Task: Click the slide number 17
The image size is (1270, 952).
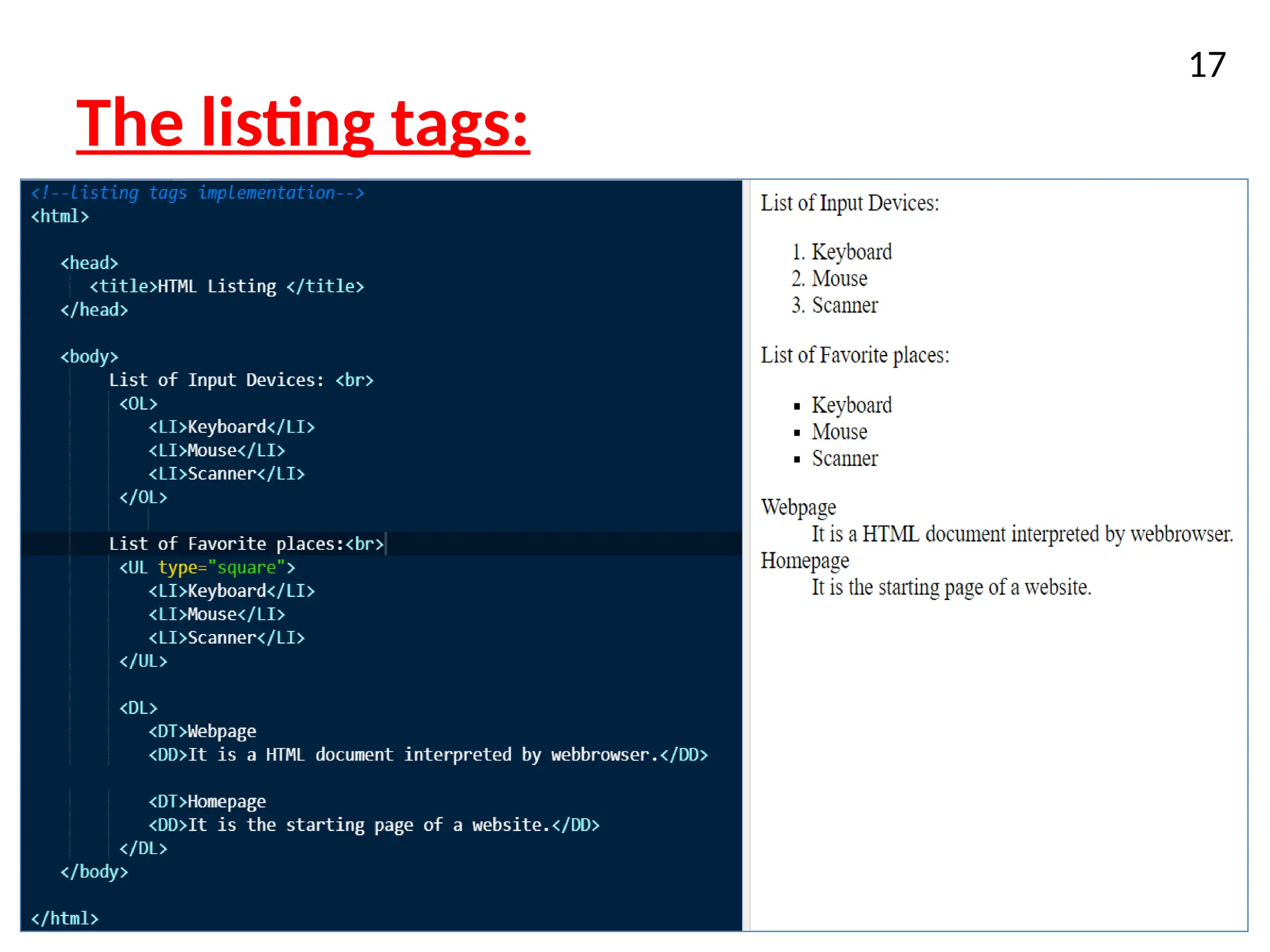Action: coord(1207,65)
